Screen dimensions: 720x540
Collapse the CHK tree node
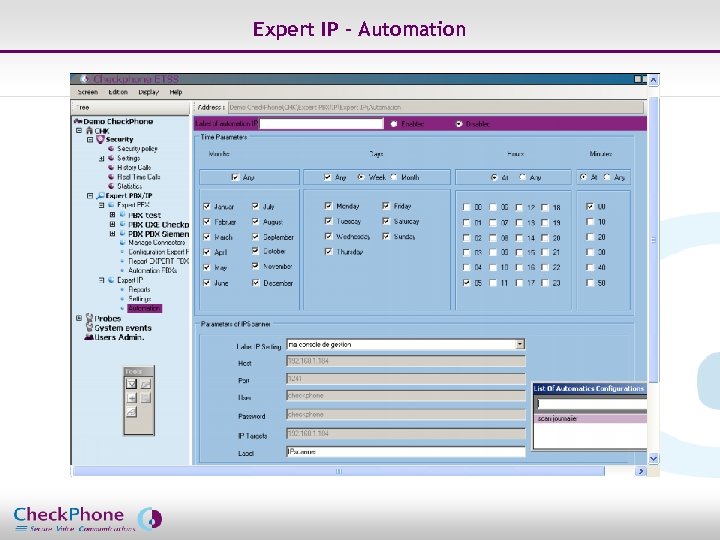tap(79, 130)
